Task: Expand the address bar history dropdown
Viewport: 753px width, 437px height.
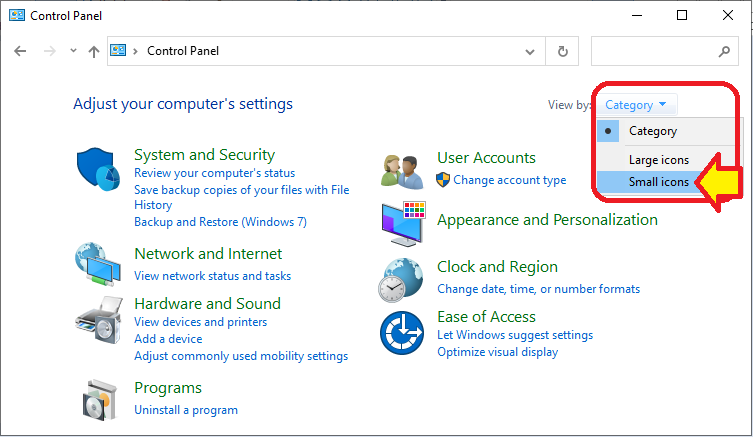Action: (x=530, y=51)
